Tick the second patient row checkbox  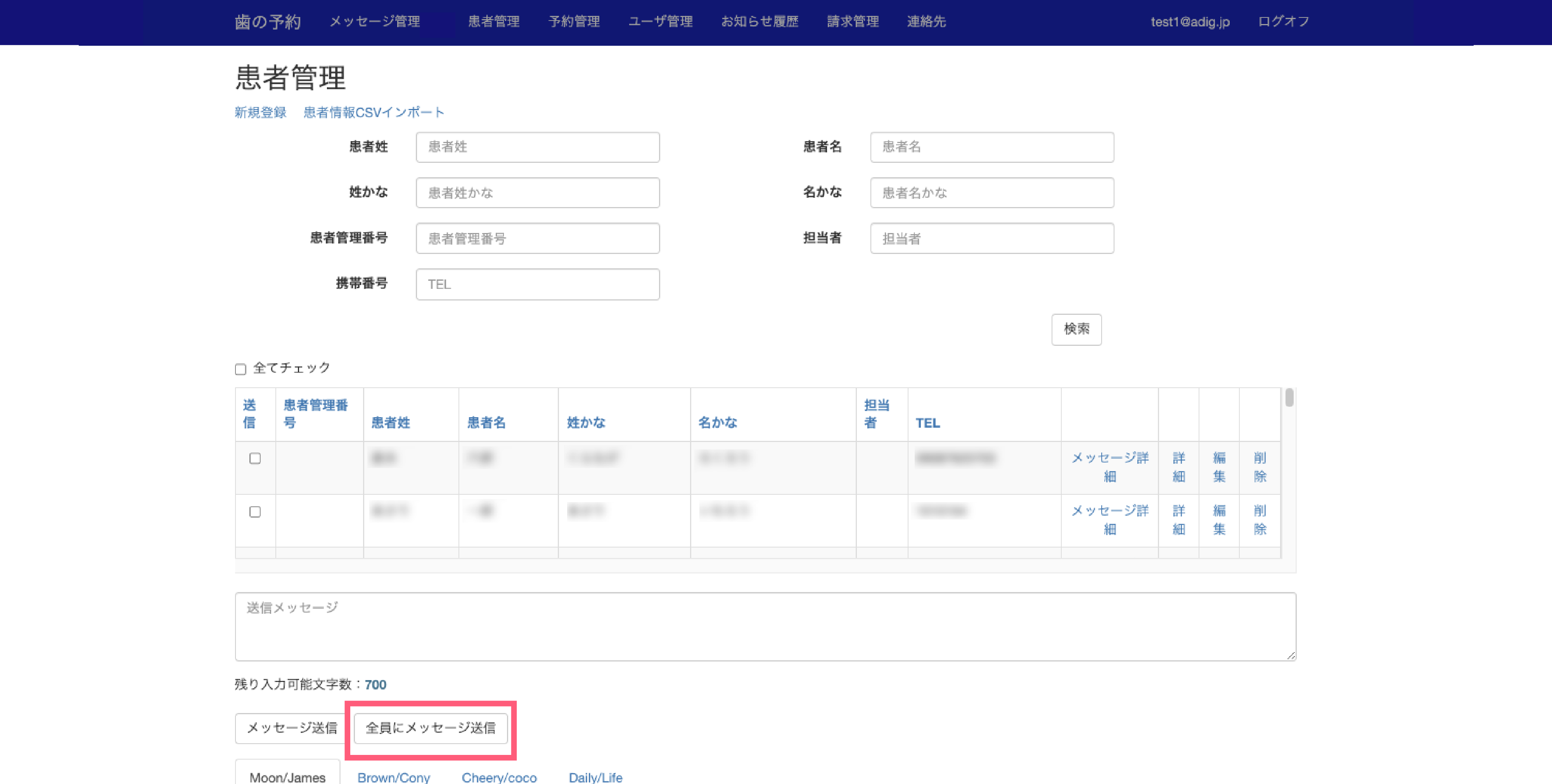(x=255, y=512)
